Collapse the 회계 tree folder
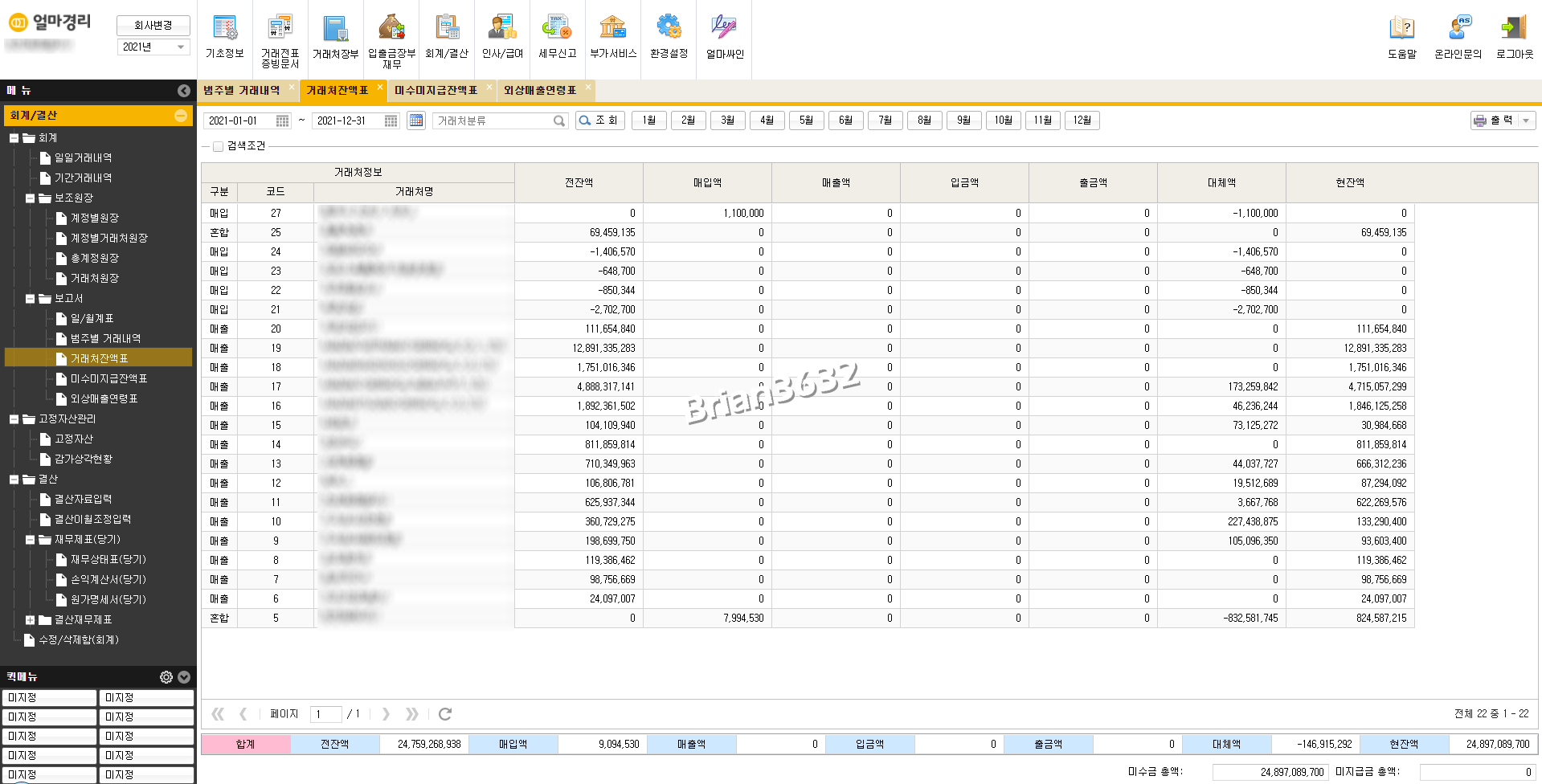This screenshot has height=784, width=1542. (14, 138)
